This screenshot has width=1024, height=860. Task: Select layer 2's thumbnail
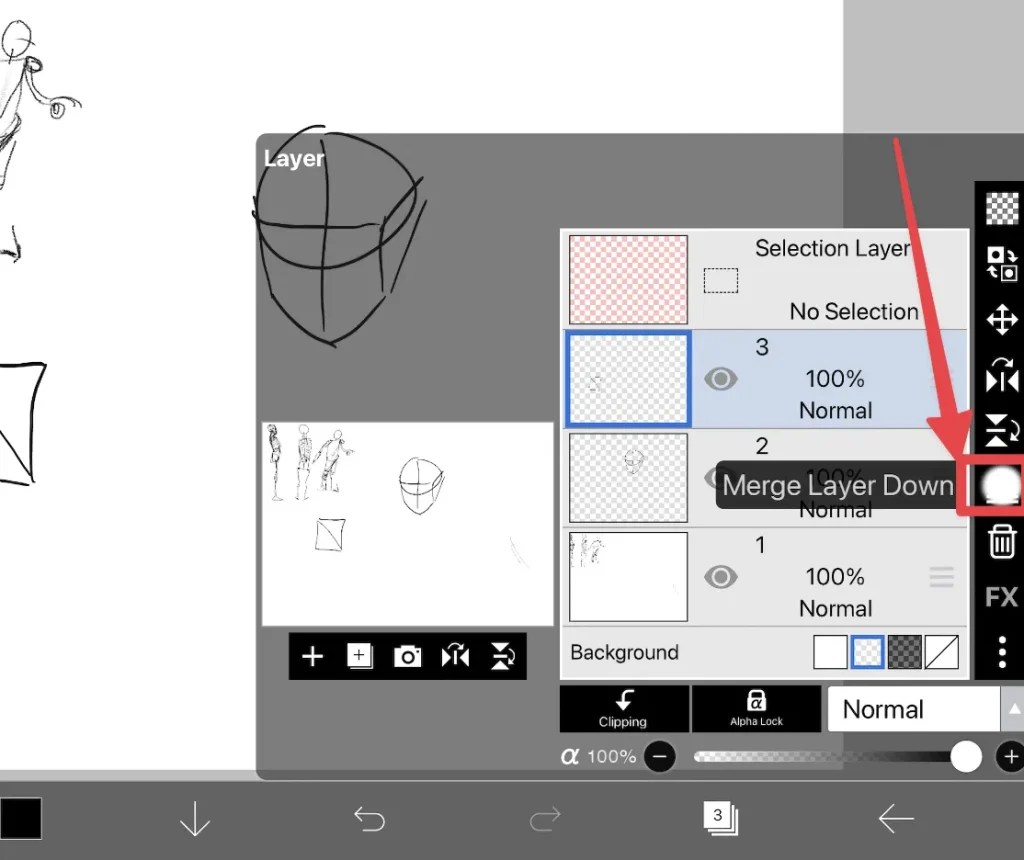tap(627, 477)
